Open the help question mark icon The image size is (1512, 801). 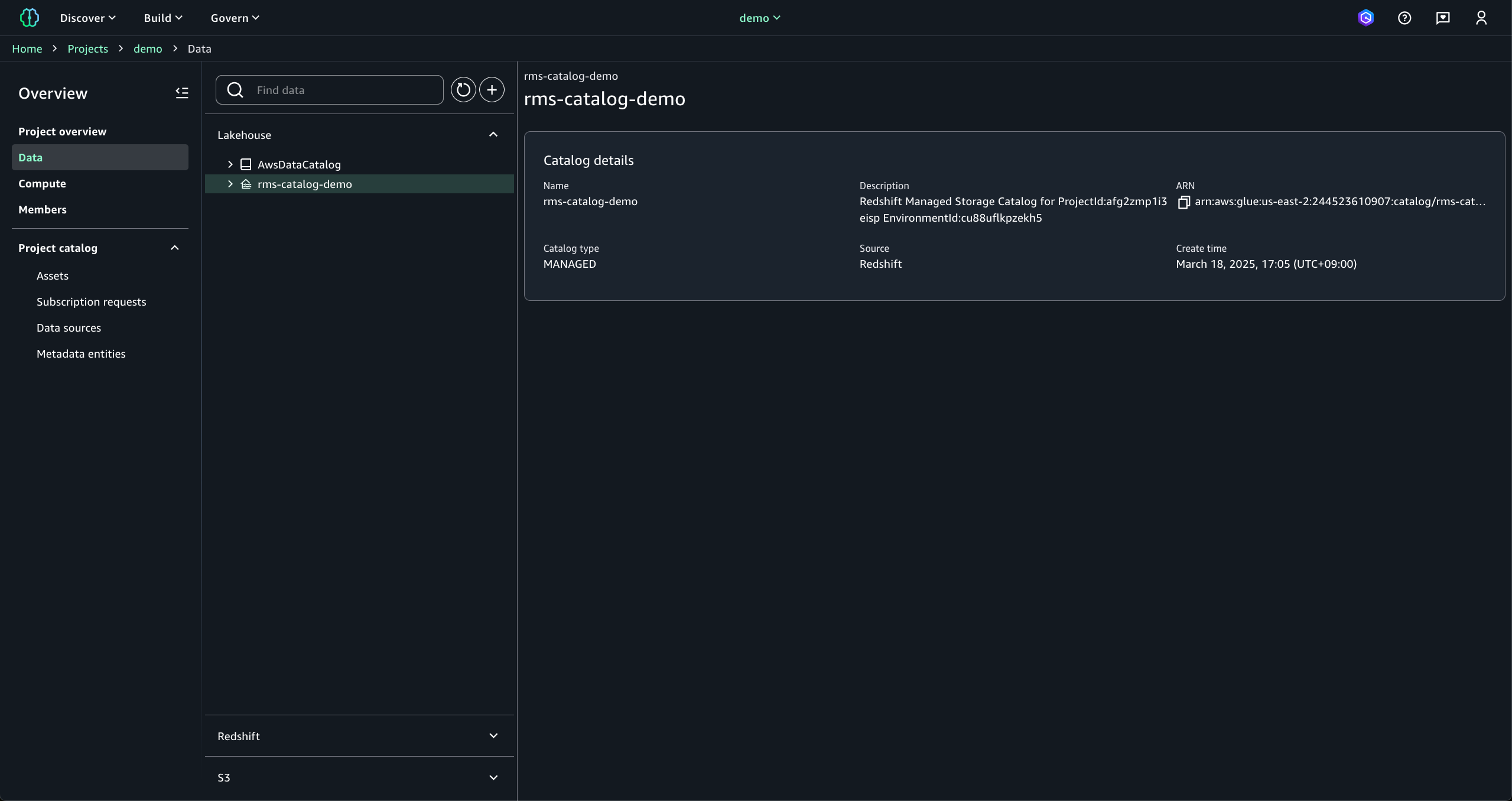click(1404, 18)
